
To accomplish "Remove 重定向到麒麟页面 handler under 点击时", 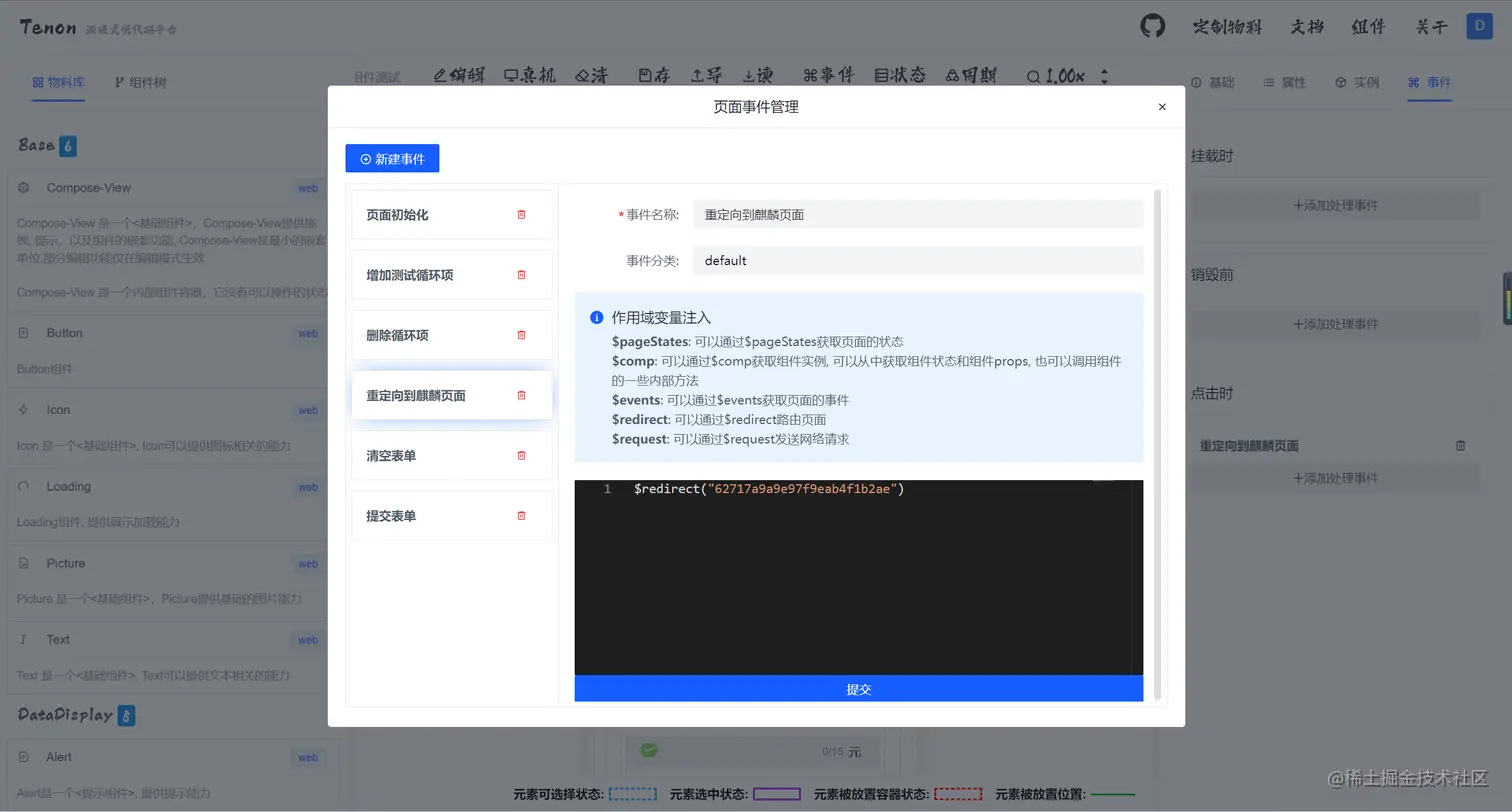I will tap(1460, 446).
